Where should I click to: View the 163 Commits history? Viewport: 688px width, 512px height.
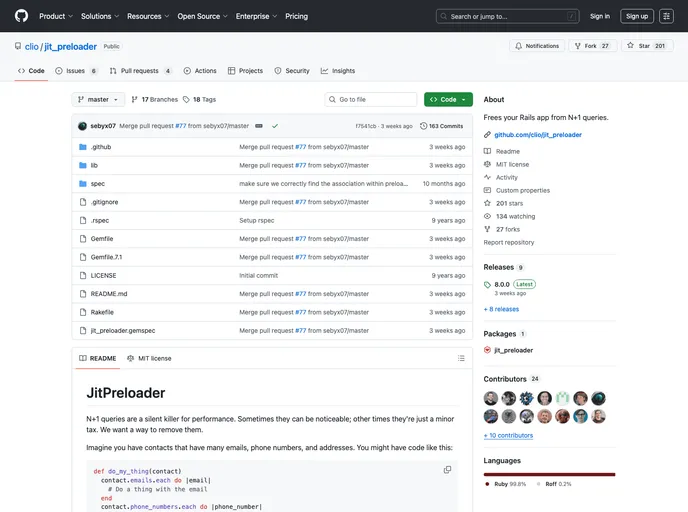click(441, 126)
